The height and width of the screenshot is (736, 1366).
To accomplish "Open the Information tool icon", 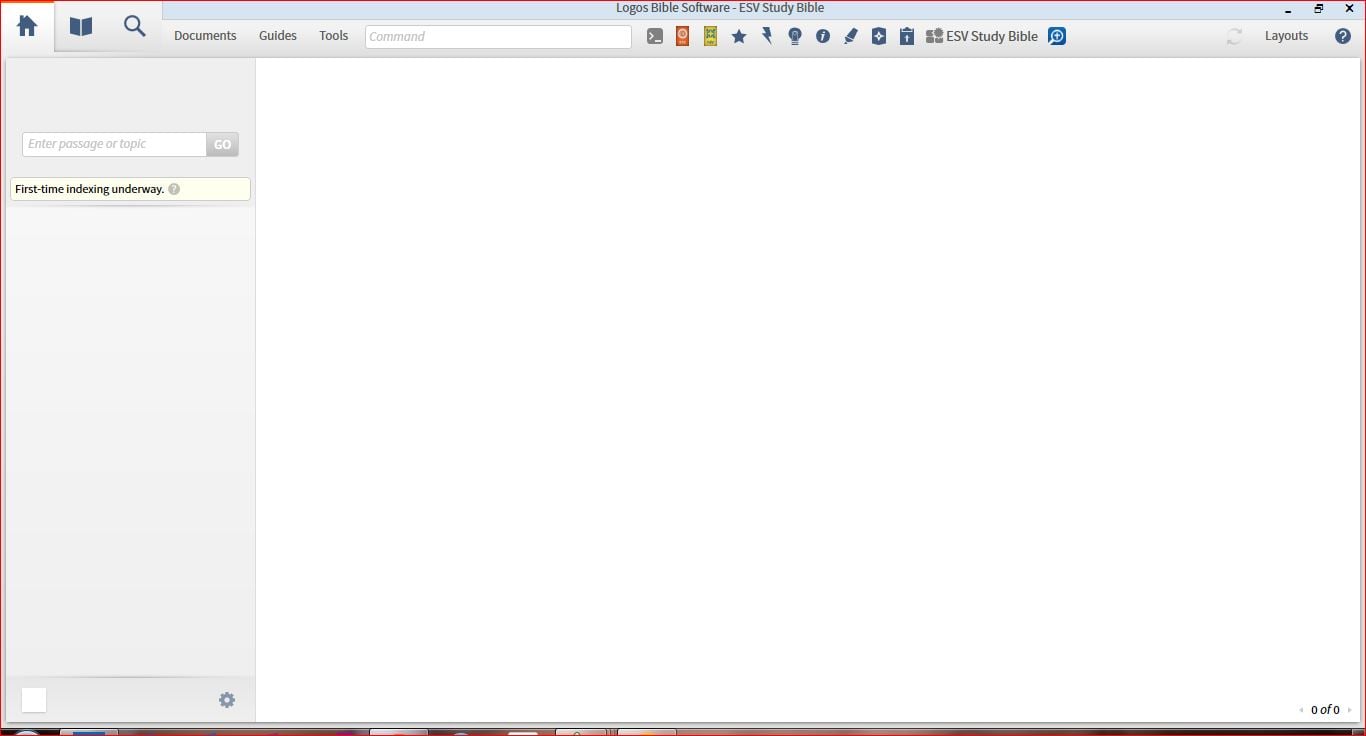I will coord(823,36).
